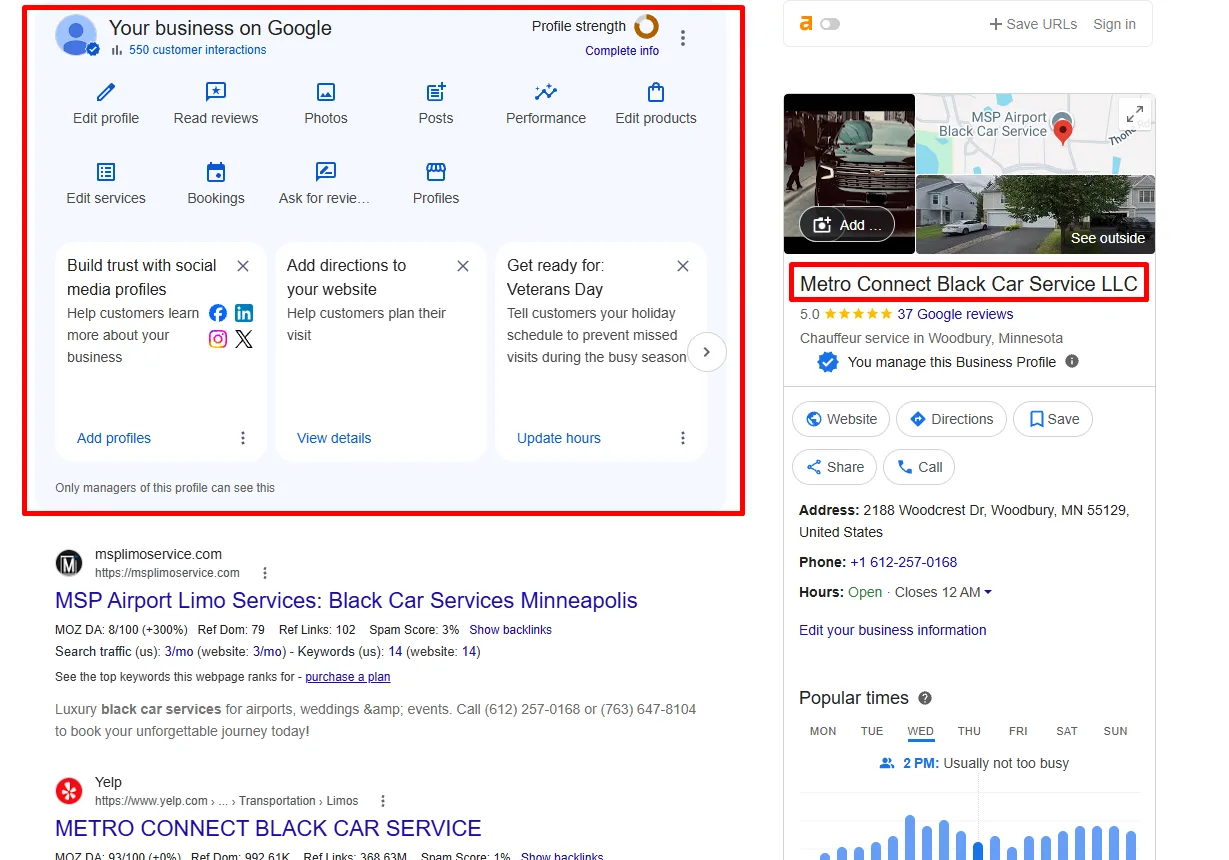Dismiss the social media profiles card
The height and width of the screenshot is (860, 1229).
click(x=243, y=266)
